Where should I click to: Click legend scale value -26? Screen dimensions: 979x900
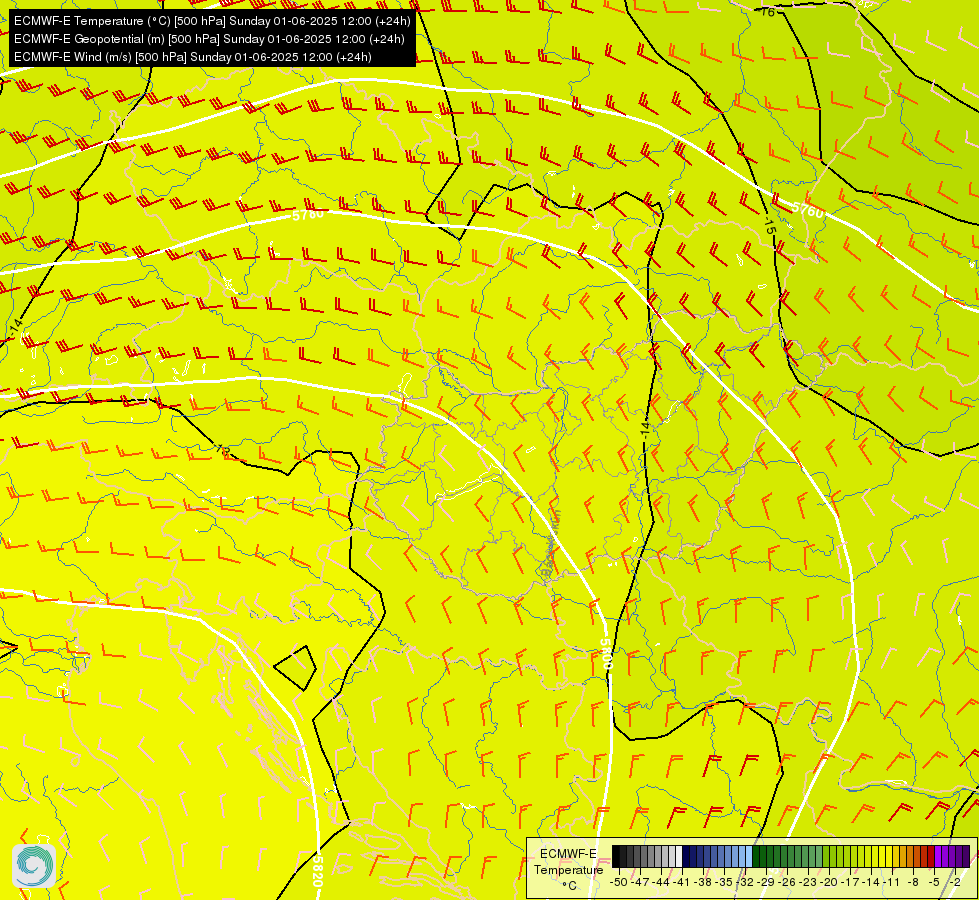[x=787, y=882]
